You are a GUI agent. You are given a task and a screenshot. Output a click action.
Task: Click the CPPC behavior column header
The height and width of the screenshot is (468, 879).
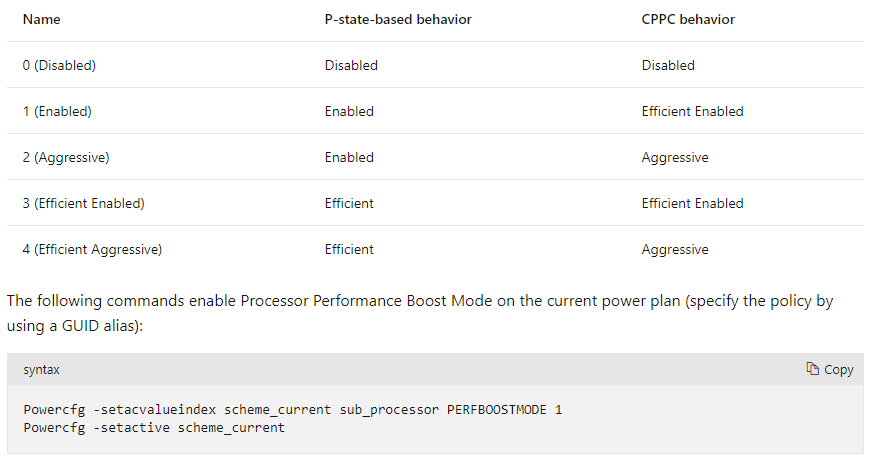coord(688,19)
